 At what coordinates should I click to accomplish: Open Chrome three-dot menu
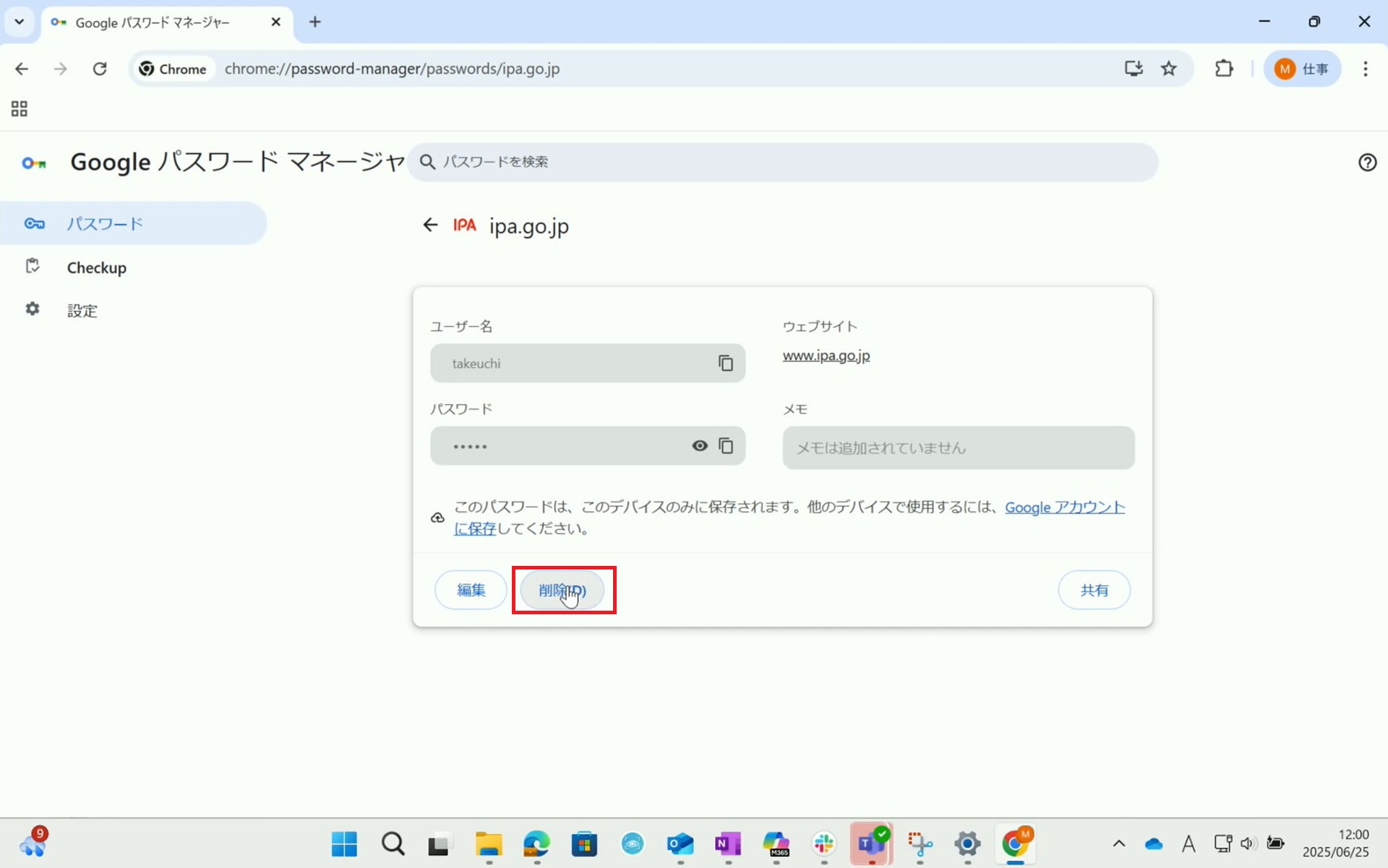pos(1365,69)
